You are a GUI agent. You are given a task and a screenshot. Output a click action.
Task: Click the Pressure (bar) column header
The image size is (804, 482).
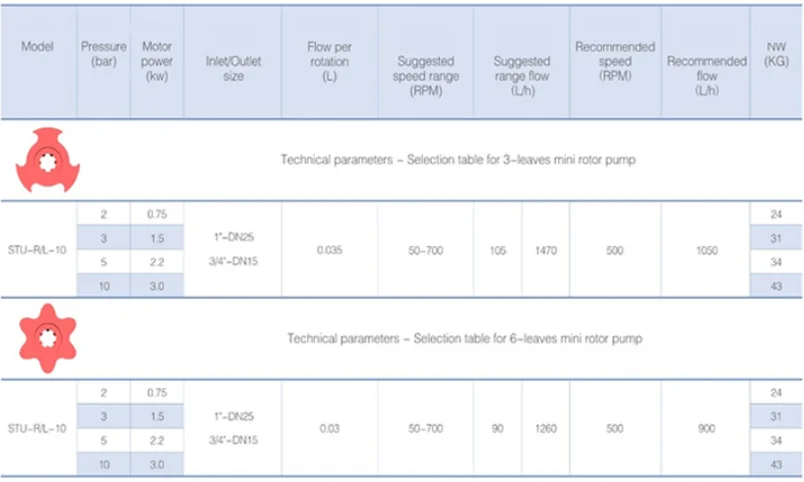(104, 54)
